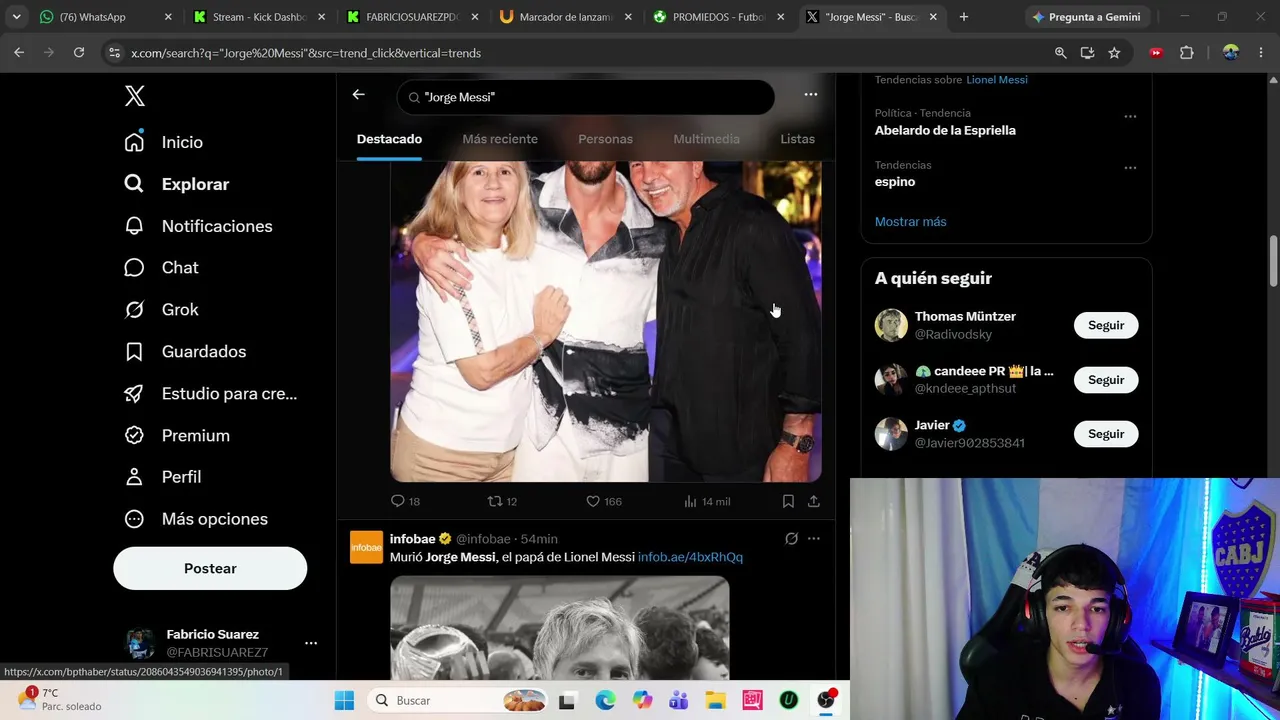Click the x.com address bar

[580, 53]
